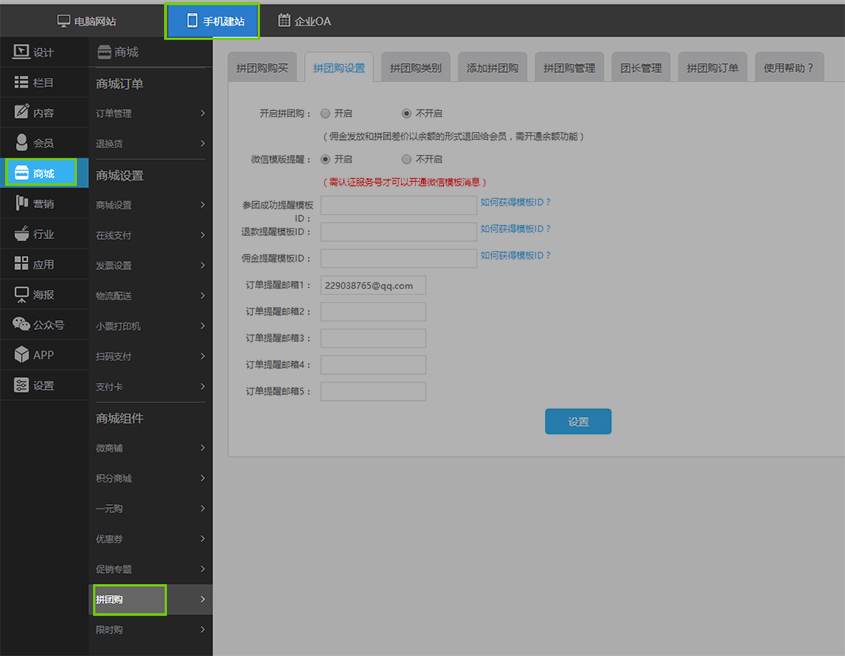Select the 商城 shop icon in sidebar
The height and width of the screenshot is (656, 845).
(21, 172)
